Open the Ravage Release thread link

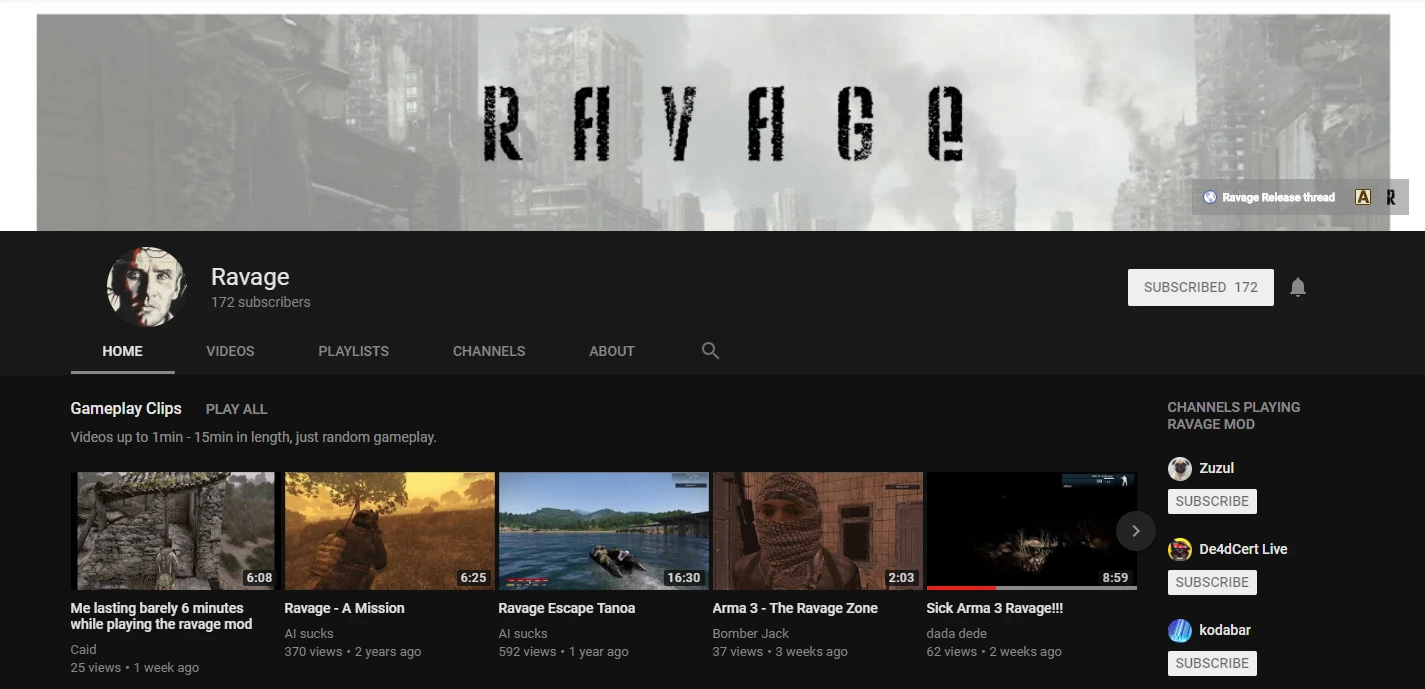(x=1278, y=197)
